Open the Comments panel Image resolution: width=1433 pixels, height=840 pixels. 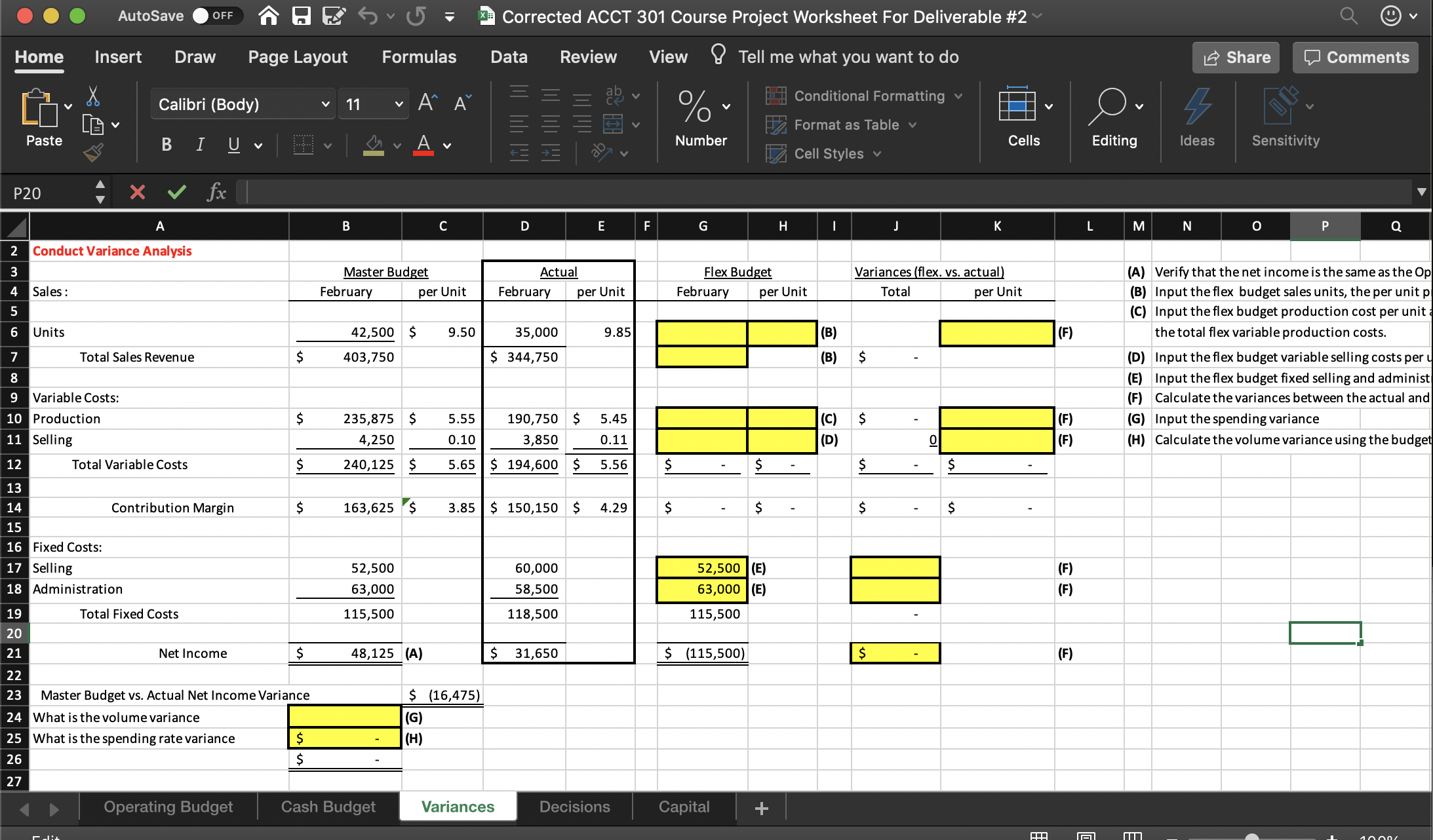click(x=1354, y=57)
